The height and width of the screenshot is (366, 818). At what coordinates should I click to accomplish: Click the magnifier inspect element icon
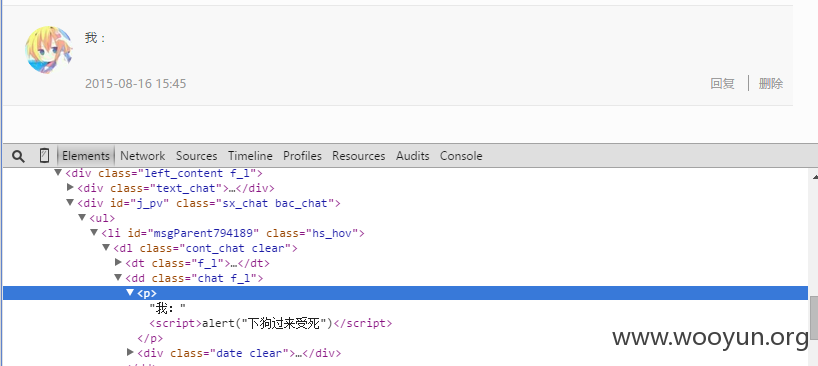point(18,156)
